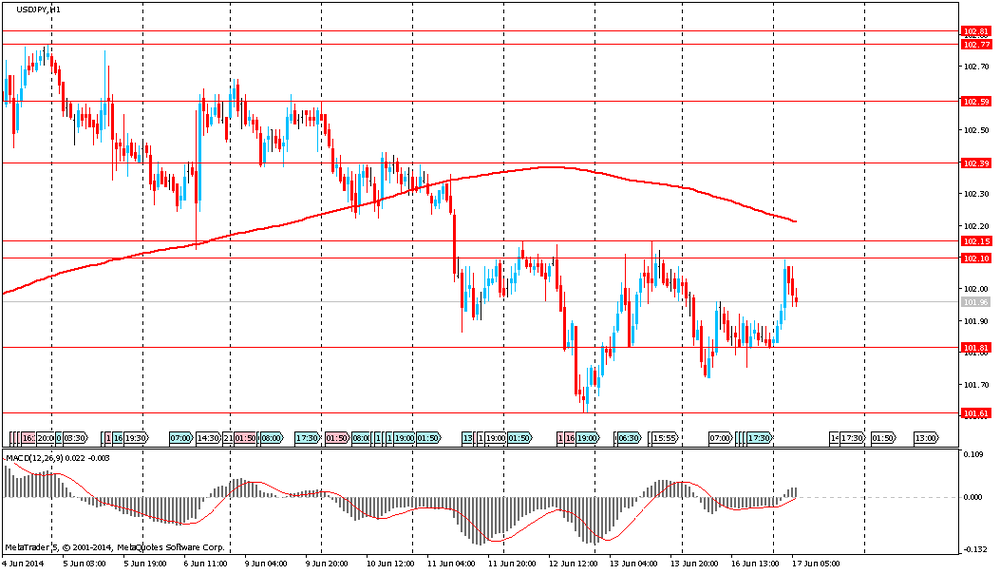1000x574 pixels.
Task: Select the 102.10 red price level label
Action: (x=976, y=258)
